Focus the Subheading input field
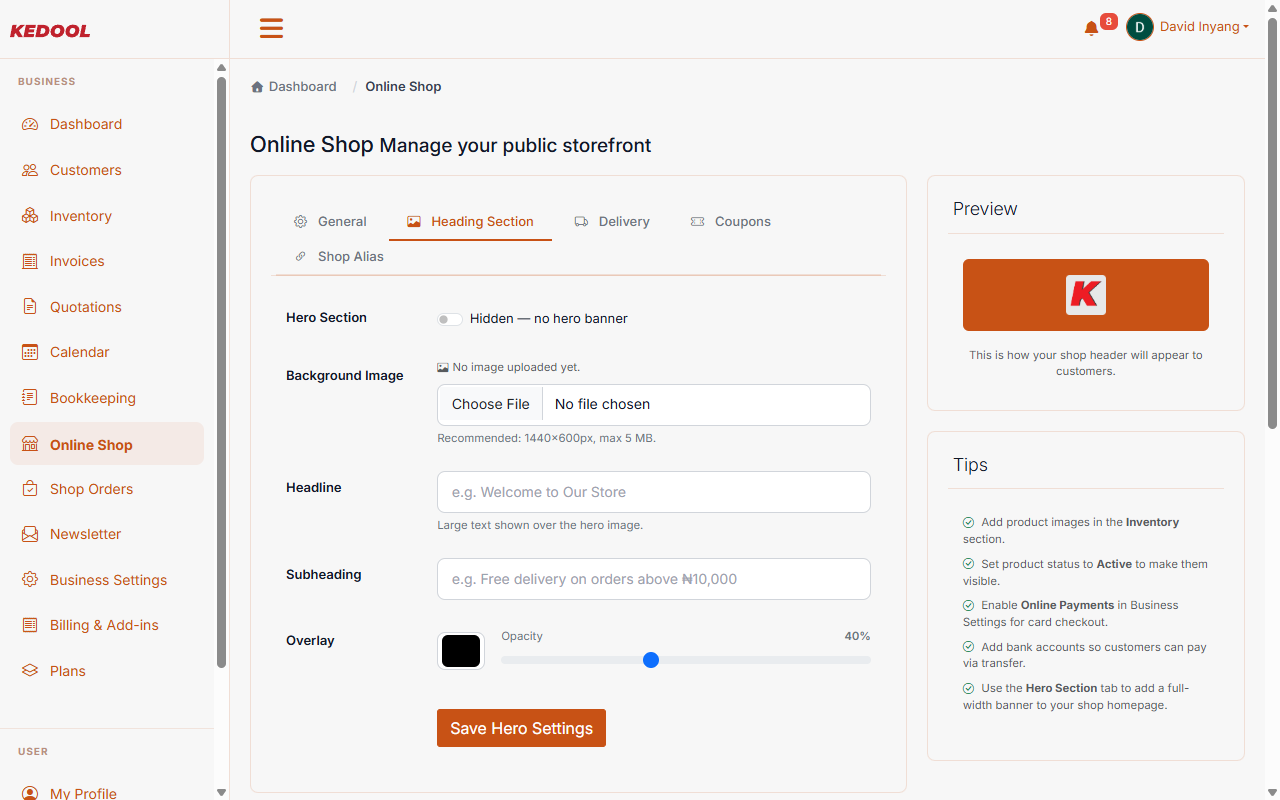 654,579
